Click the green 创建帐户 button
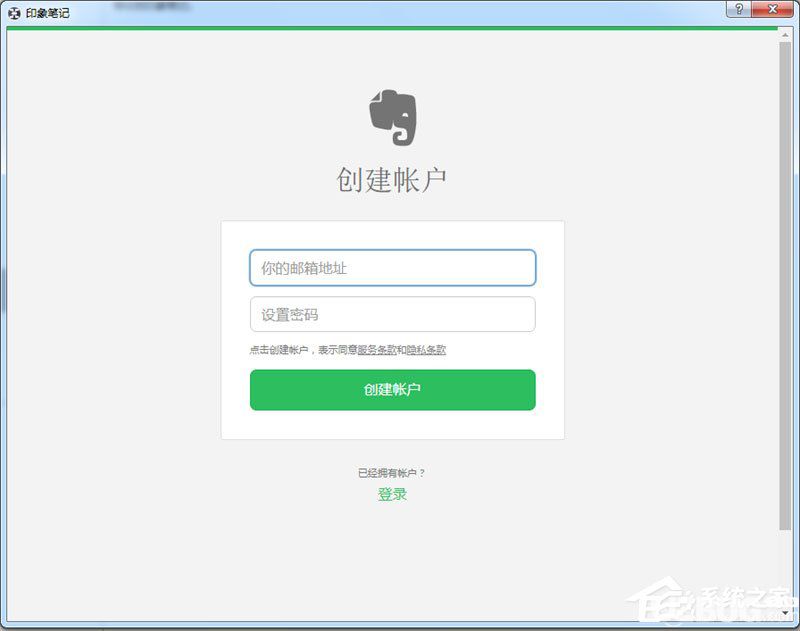 [x=392, y=390]
